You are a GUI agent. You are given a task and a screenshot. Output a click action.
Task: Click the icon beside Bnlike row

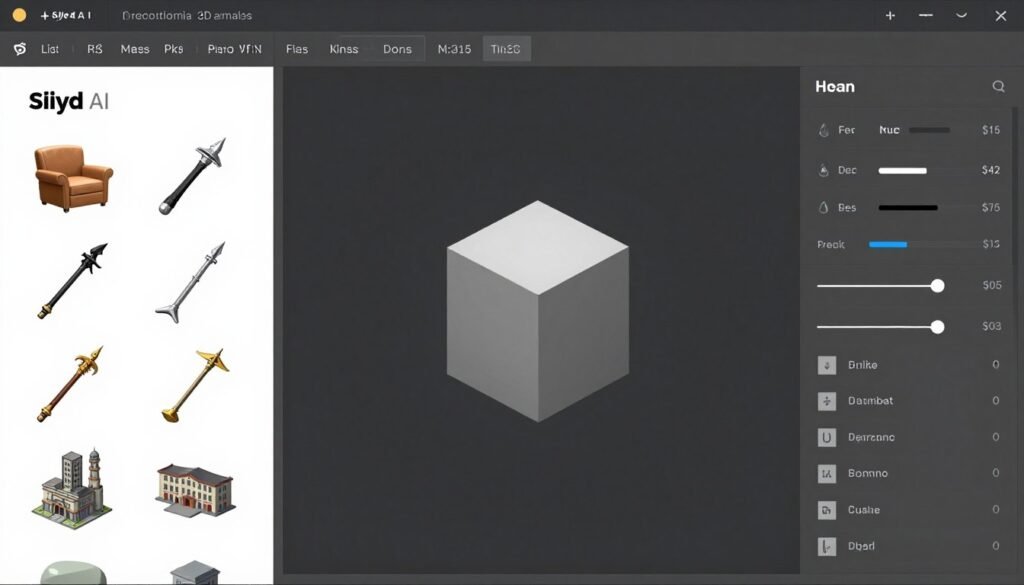click(827, 365)
